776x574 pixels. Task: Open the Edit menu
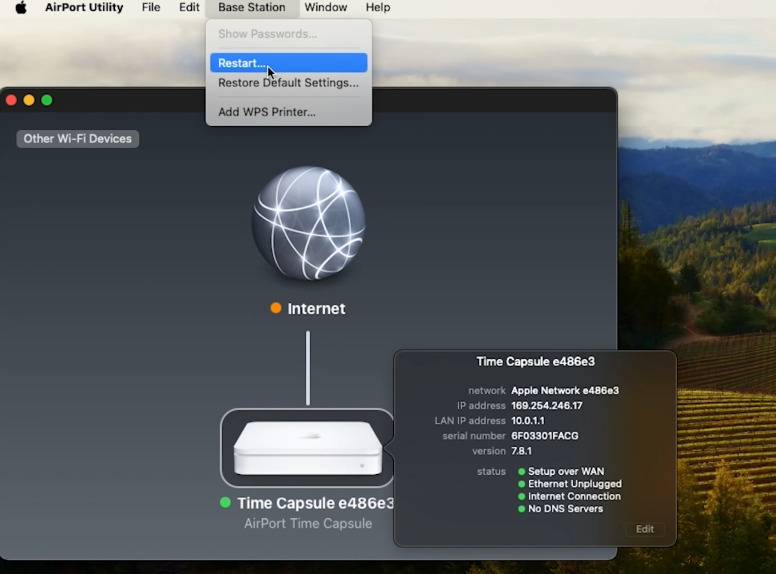(x=189, y=7)
